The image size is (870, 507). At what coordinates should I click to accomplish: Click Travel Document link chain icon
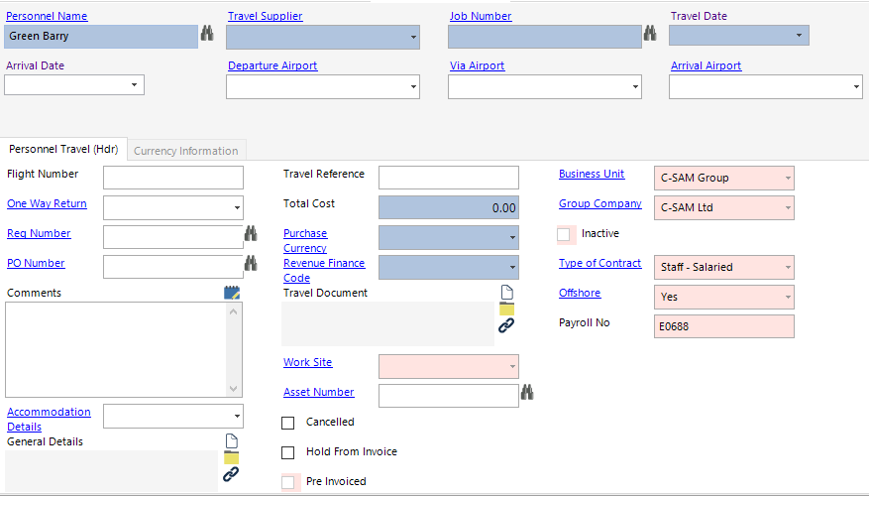point(506,326)
